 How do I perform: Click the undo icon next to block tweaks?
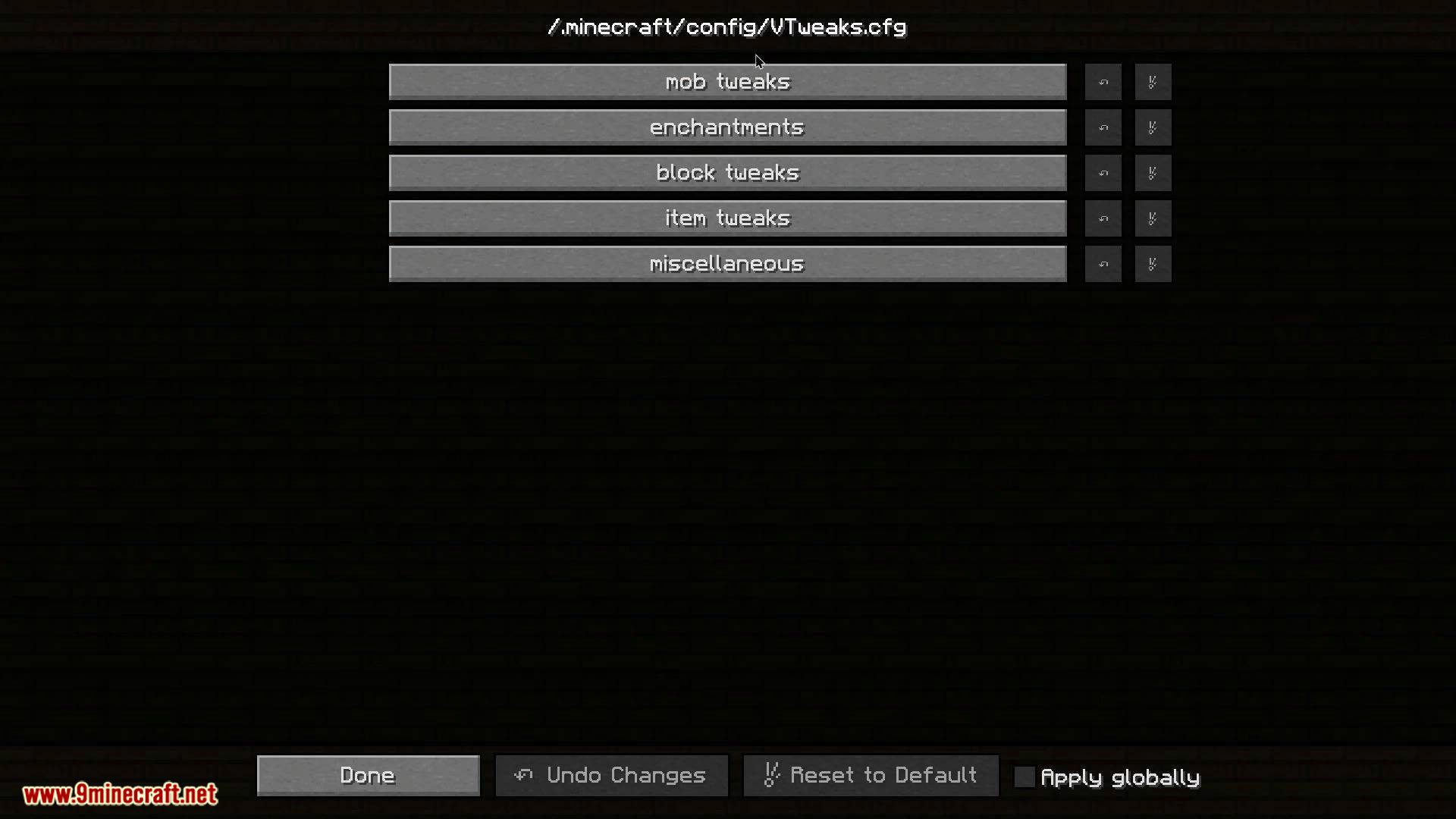click(x=1103, y=173)
